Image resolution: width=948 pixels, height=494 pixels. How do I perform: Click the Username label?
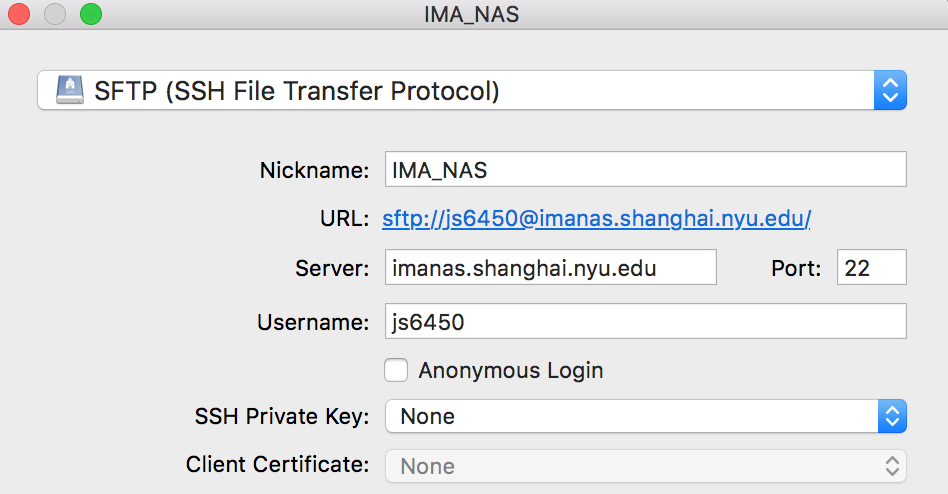313,322
